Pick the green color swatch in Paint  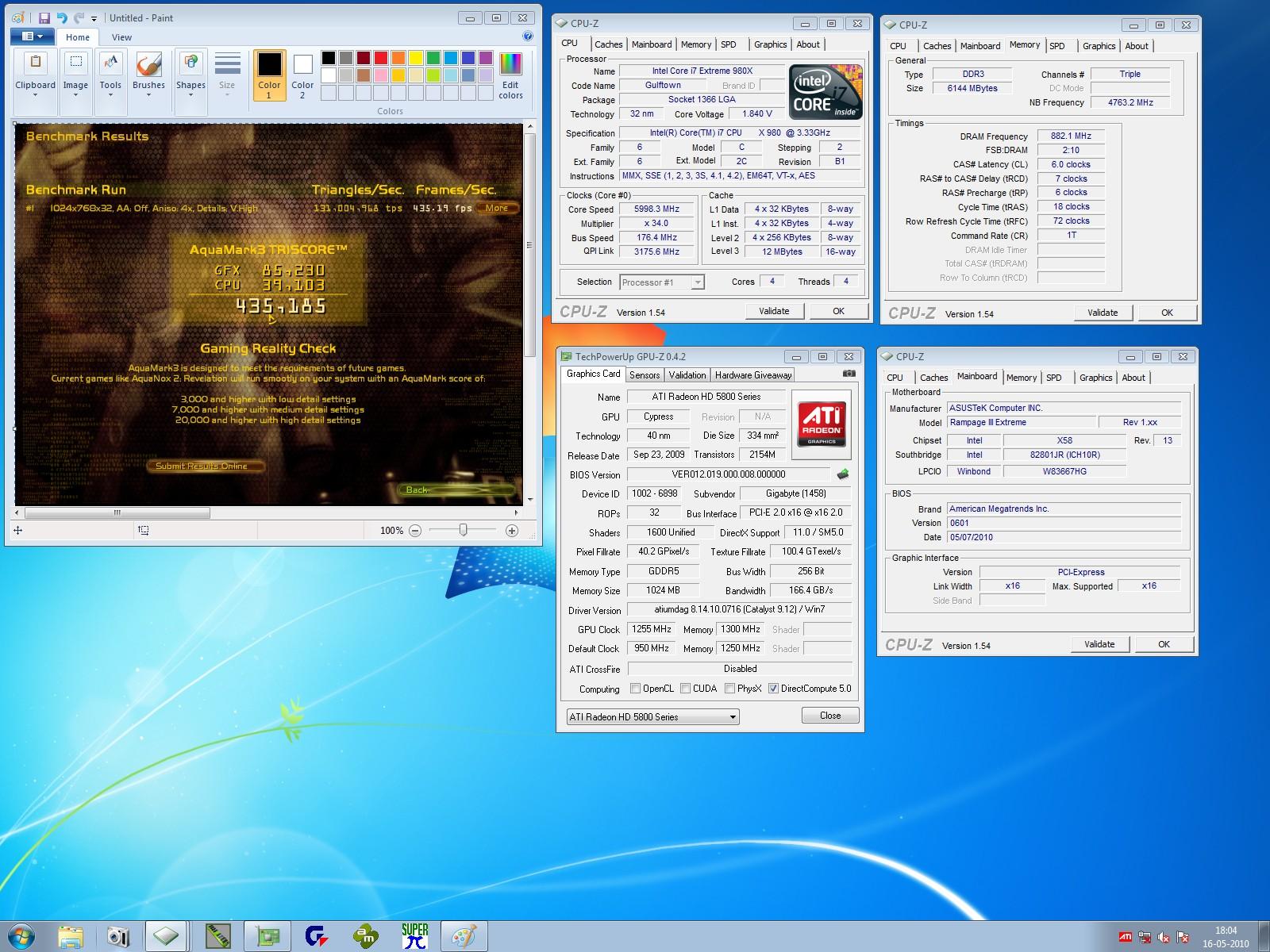(x=433, y=58)
